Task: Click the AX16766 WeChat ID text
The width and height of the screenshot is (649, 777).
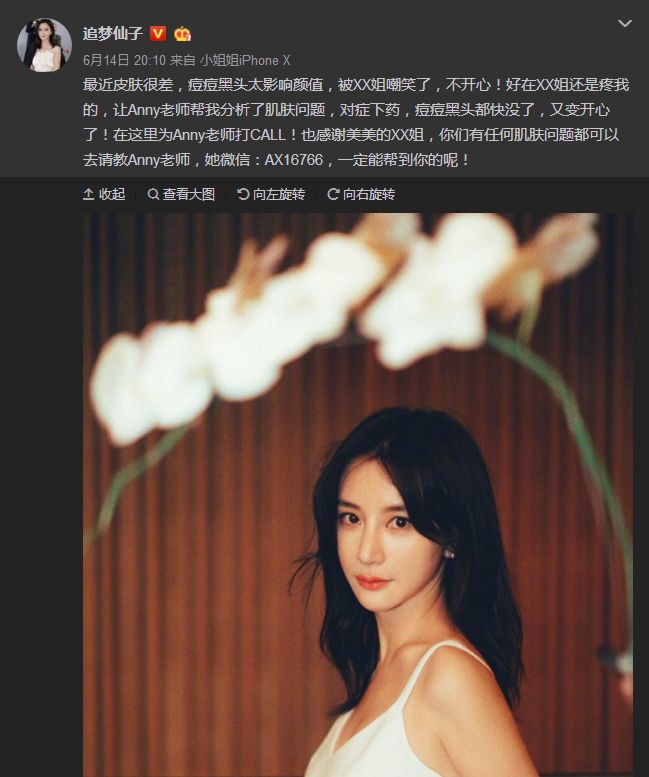Action: coord(294,160)
